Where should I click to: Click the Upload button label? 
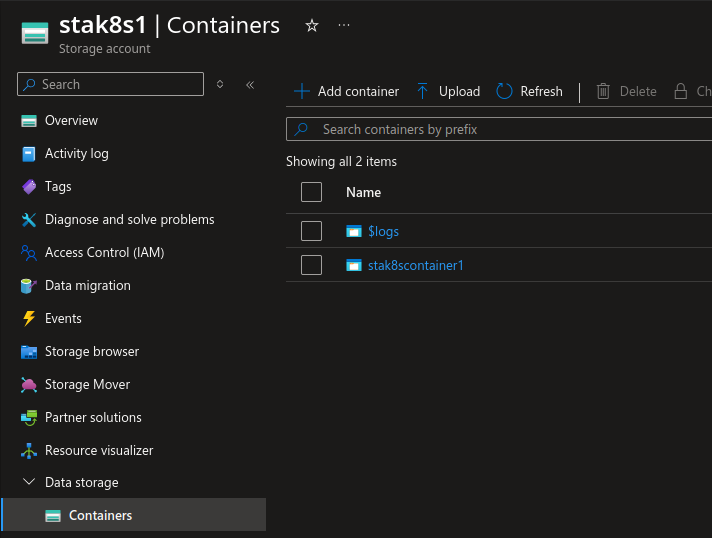460,91
